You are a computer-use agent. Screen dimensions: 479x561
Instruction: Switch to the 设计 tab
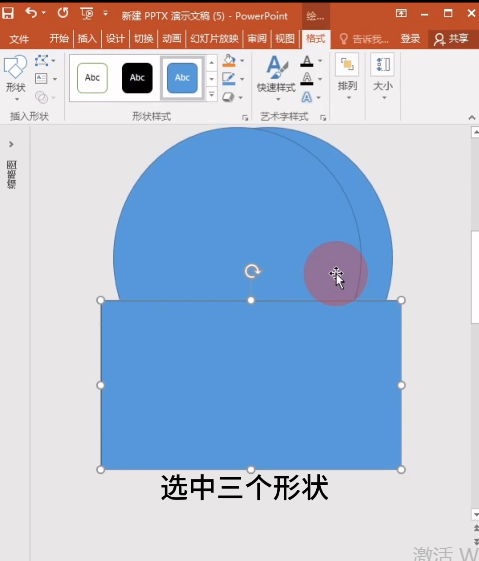coord(116,39)
